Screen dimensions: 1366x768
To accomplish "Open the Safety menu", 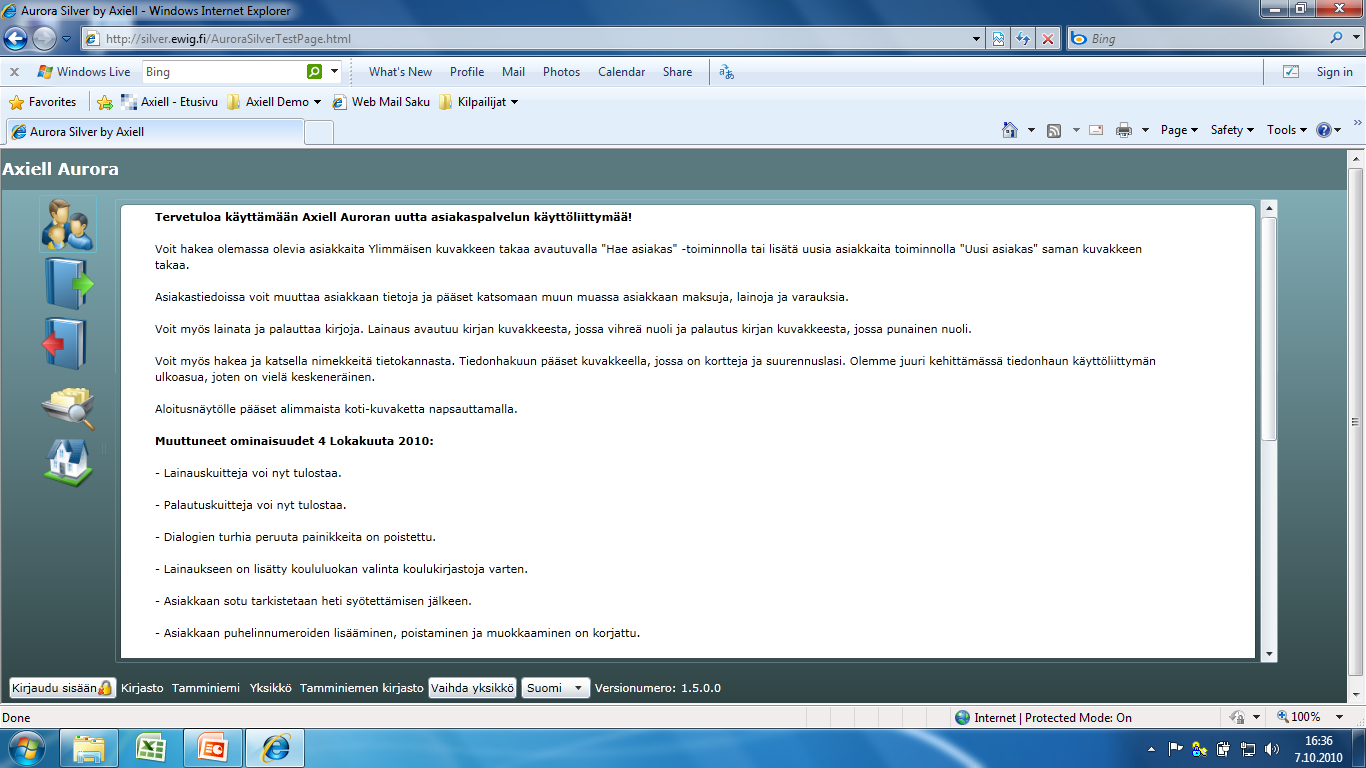I will coord(1232,130).
